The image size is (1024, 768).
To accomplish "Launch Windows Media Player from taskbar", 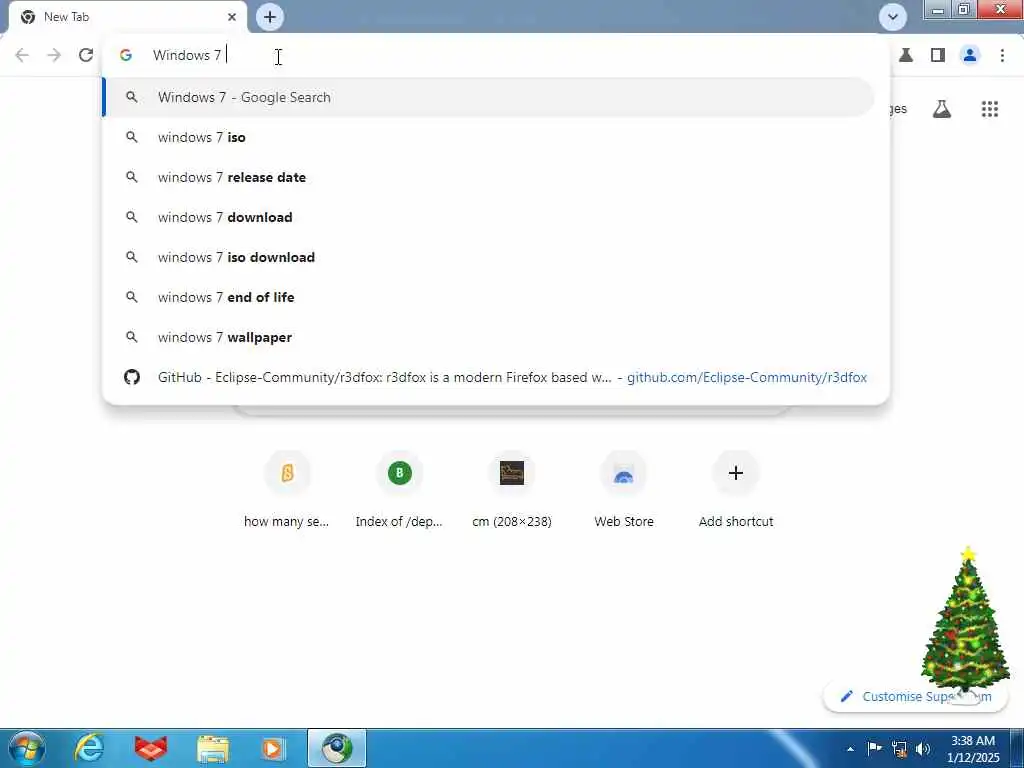I will click(274, 748).
